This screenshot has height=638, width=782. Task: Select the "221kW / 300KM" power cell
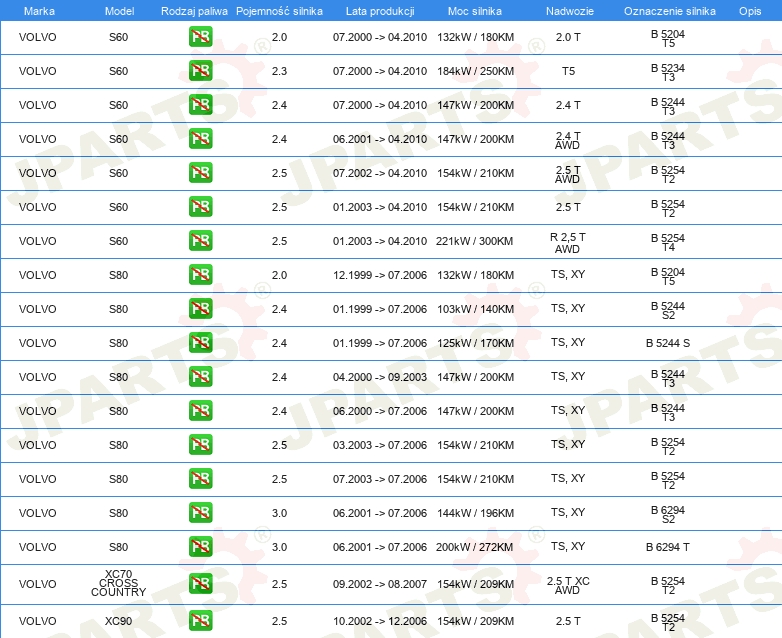pos(474,241)
